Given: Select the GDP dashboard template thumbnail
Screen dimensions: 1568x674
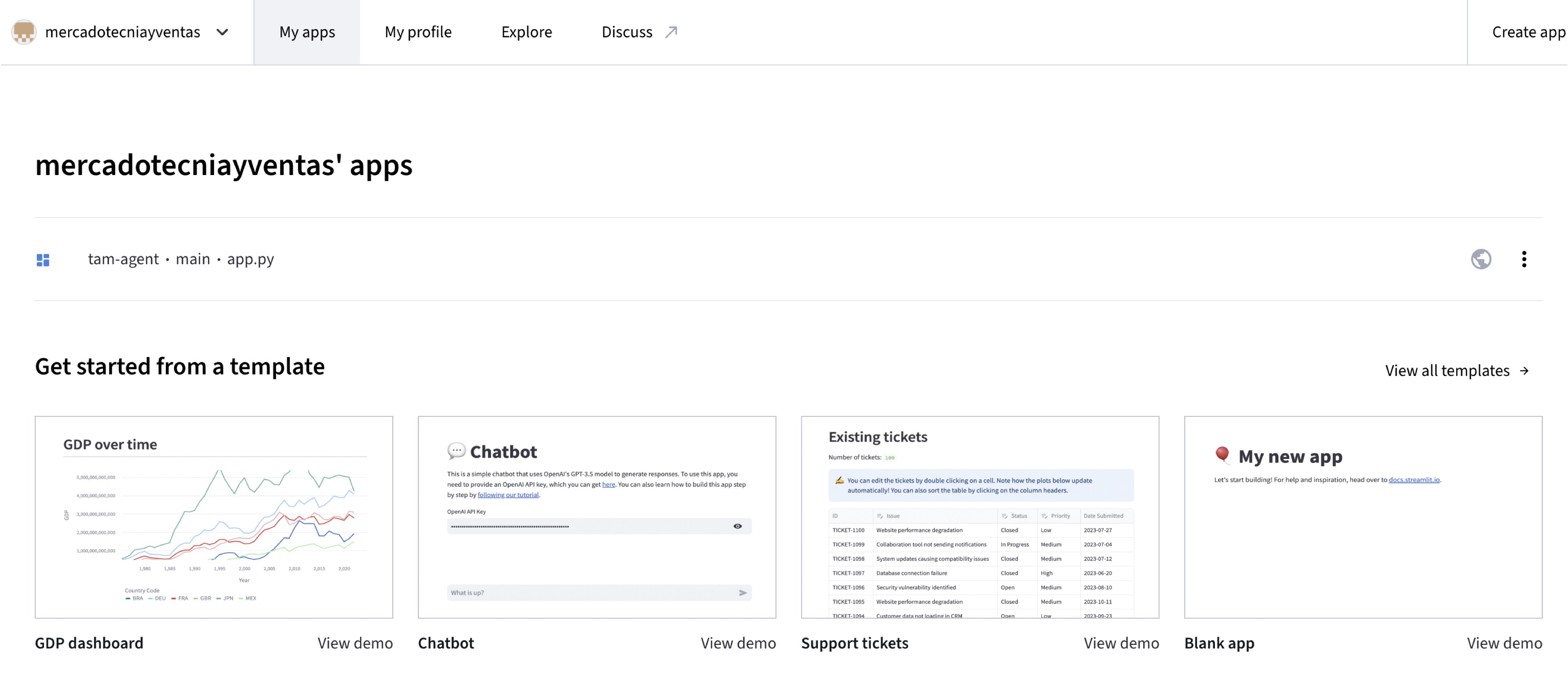Looking at the screenshot, I should coord(214,517).
